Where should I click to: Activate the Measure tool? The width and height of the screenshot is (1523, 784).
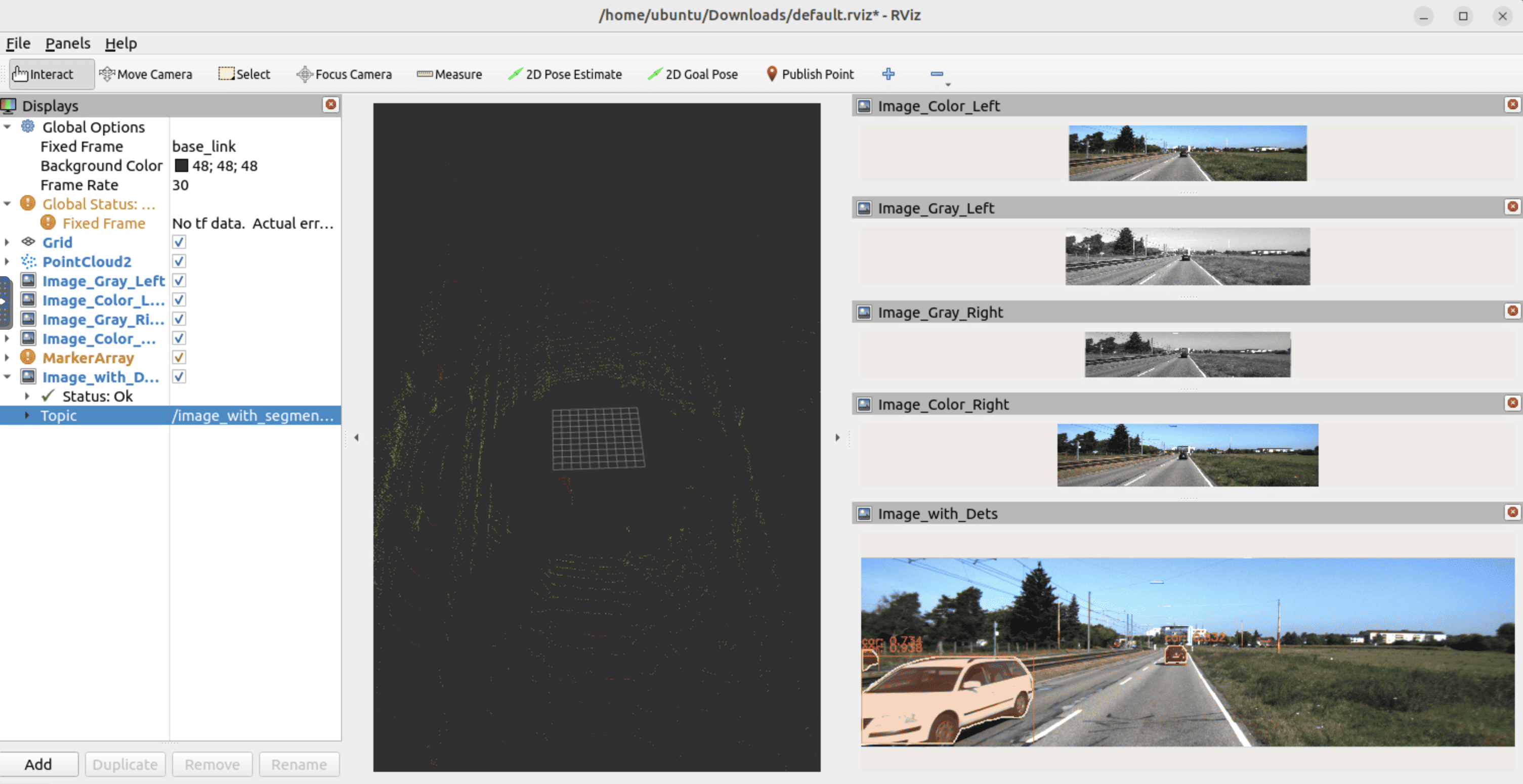pyautogui.click(x=449, y=74)
